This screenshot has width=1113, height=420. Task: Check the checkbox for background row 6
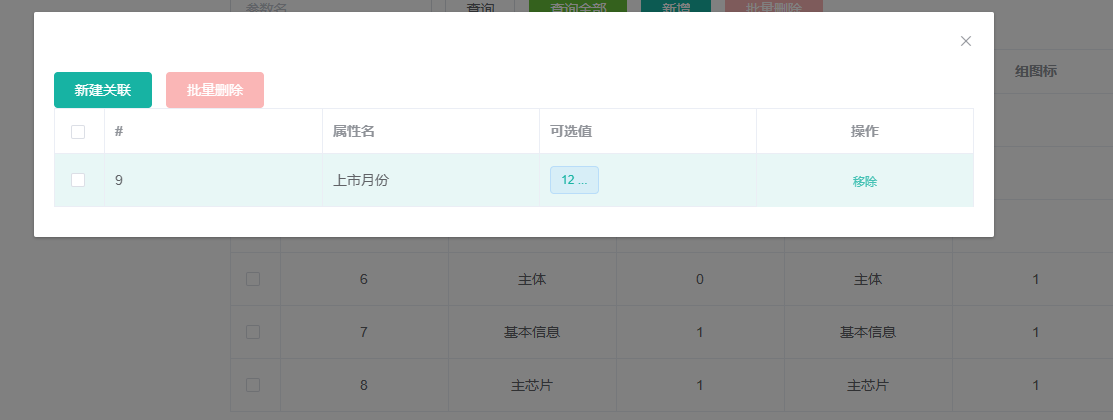tap(253, 280)
